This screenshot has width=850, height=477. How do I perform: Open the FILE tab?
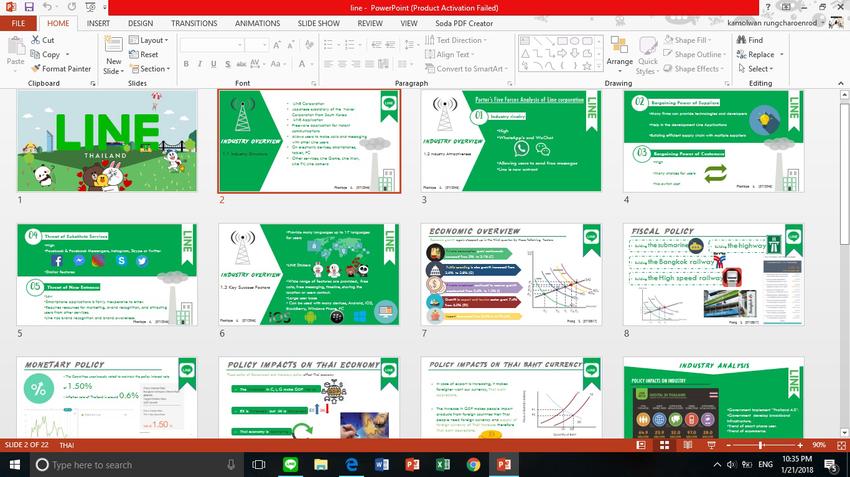[x=18, y=23]
